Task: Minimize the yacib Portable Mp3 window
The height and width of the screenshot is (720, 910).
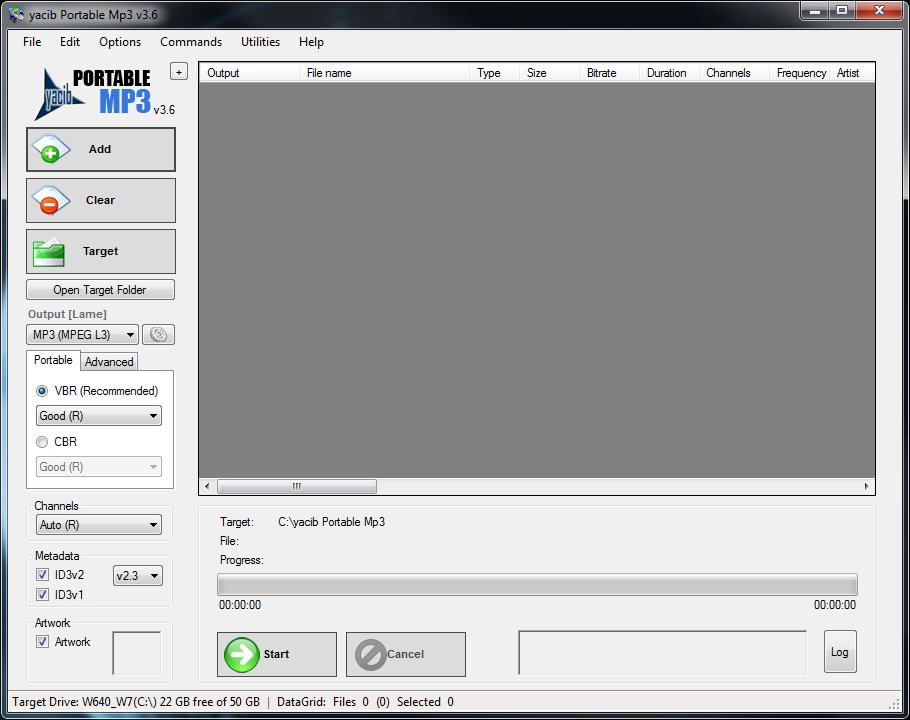Action: (x=815, y=11)
